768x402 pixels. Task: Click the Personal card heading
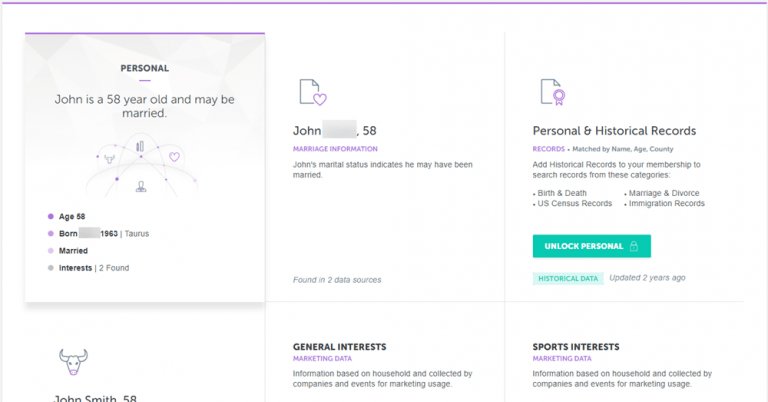(x=144, y=69)
